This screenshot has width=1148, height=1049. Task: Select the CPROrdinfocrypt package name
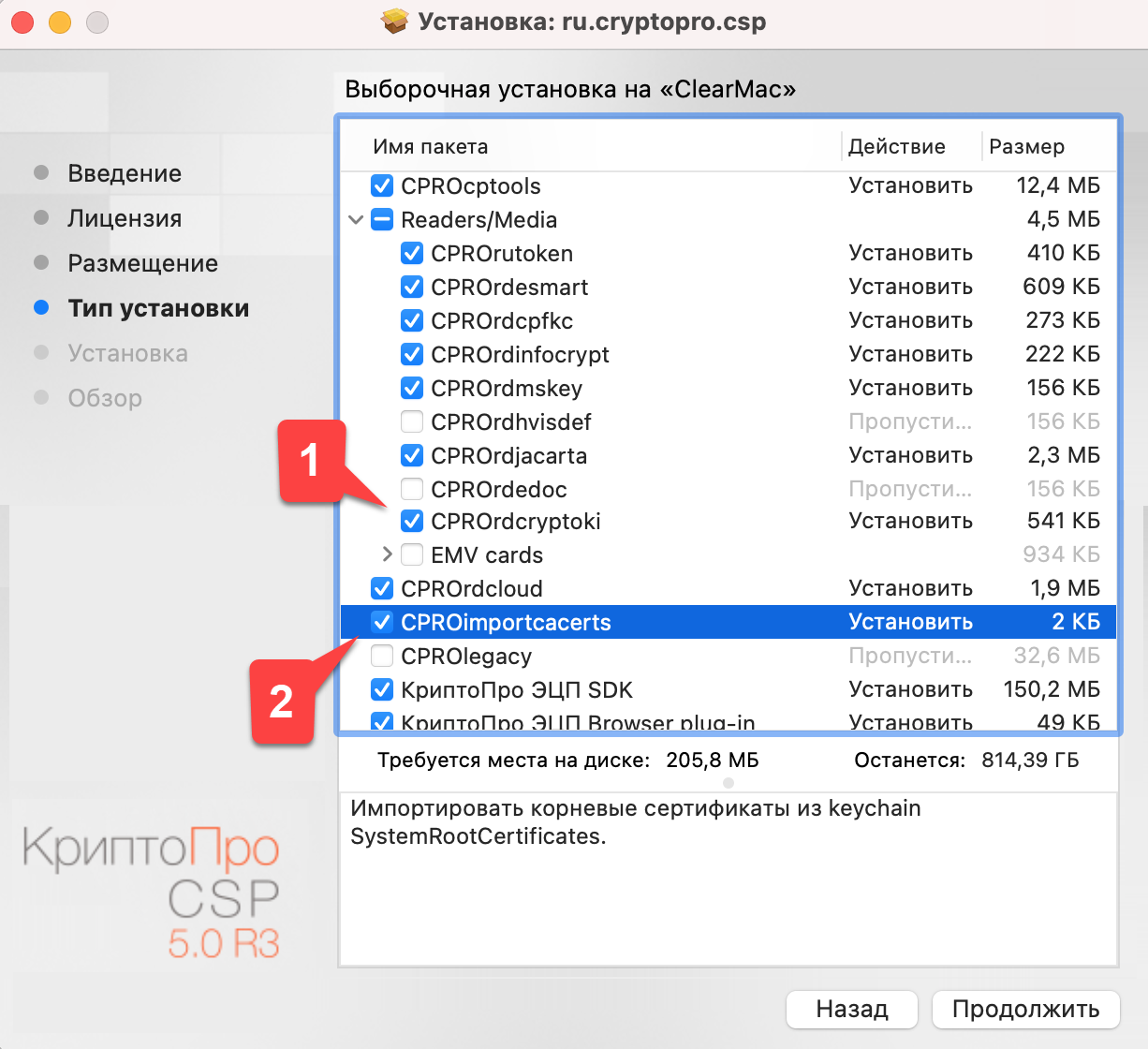[520, 354]
